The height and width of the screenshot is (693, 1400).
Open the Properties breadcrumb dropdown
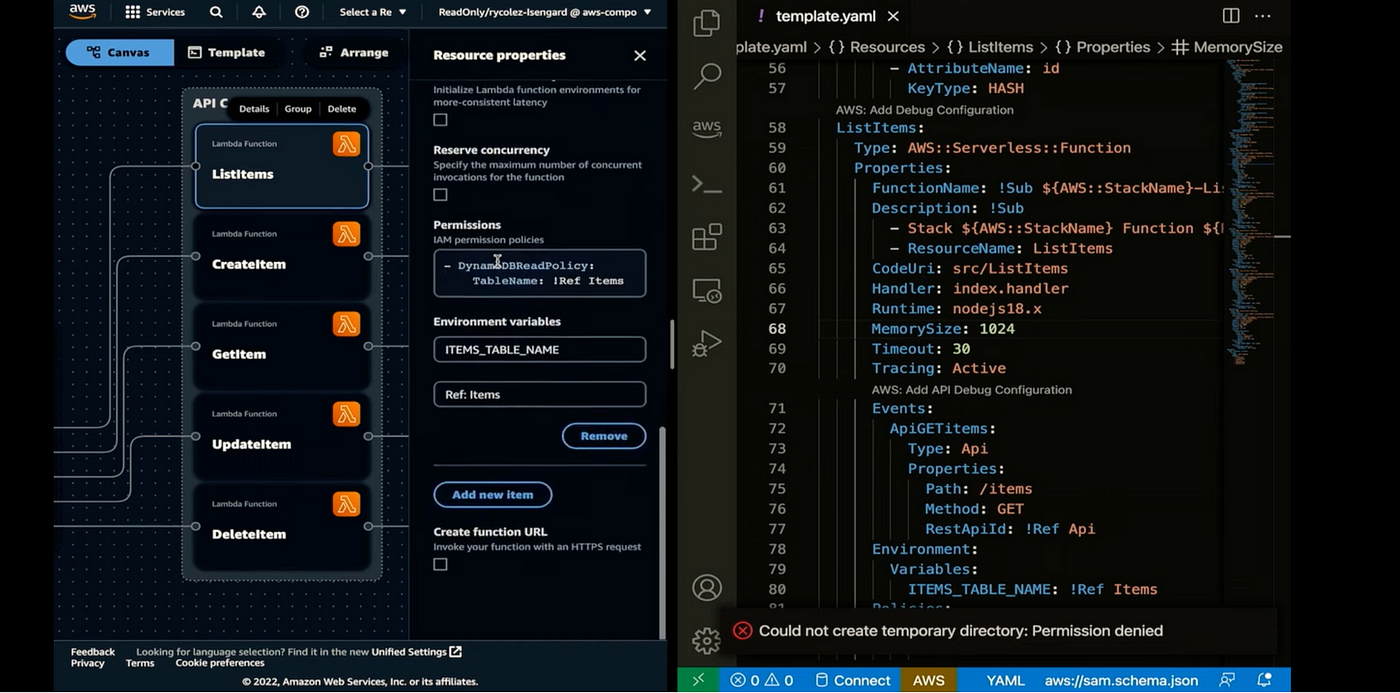click(1102, 47)
